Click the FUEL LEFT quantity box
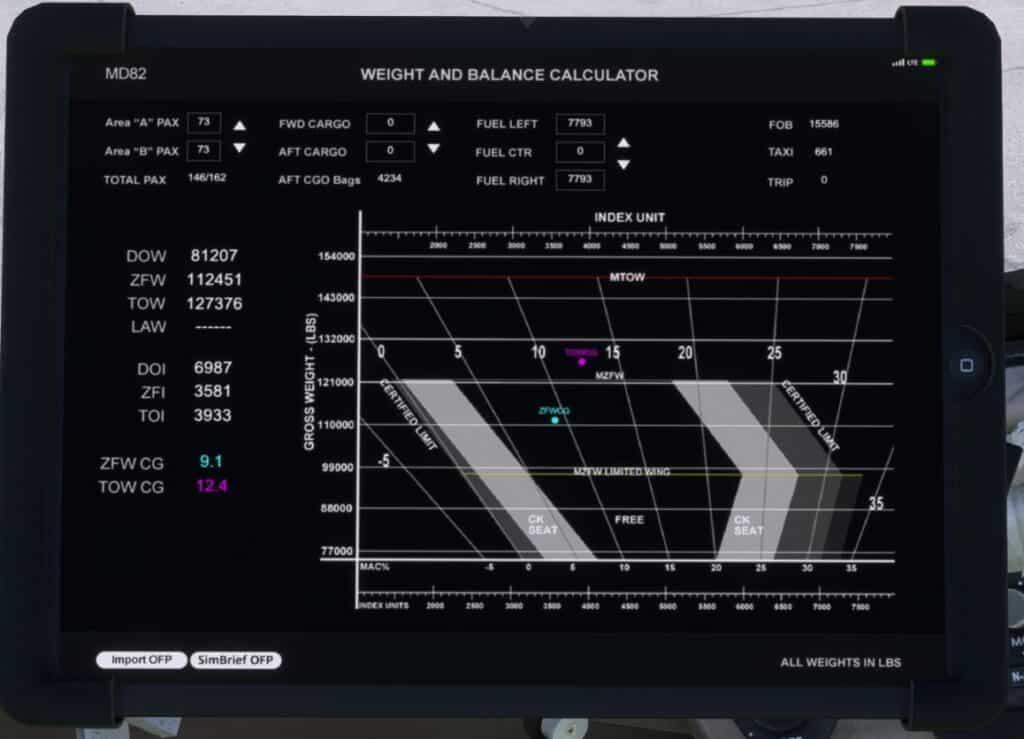Screen dimensions: 1024x739 click(580, 124)
